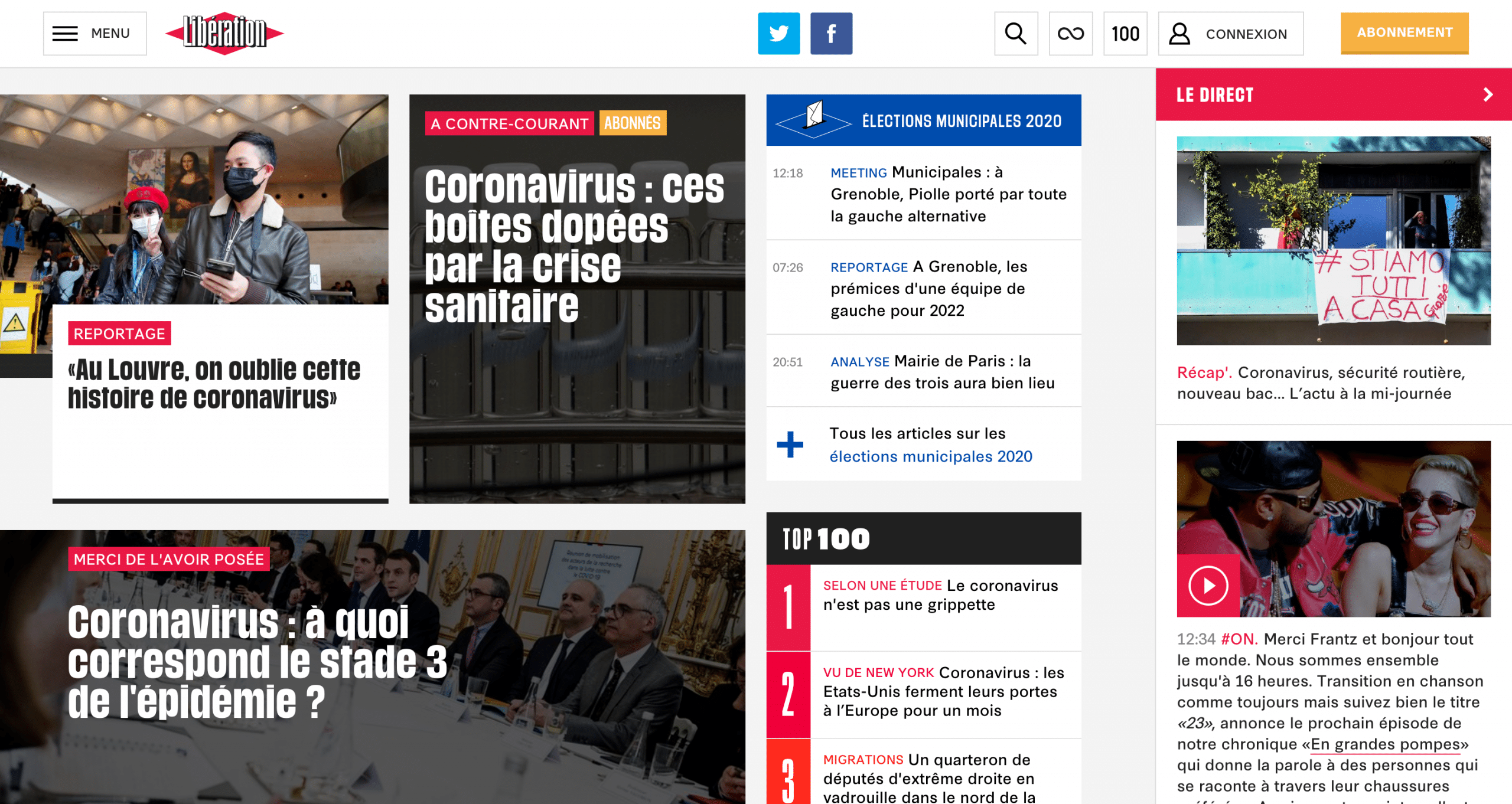Click the ABONNÉS badge

[x=633, y=123]
